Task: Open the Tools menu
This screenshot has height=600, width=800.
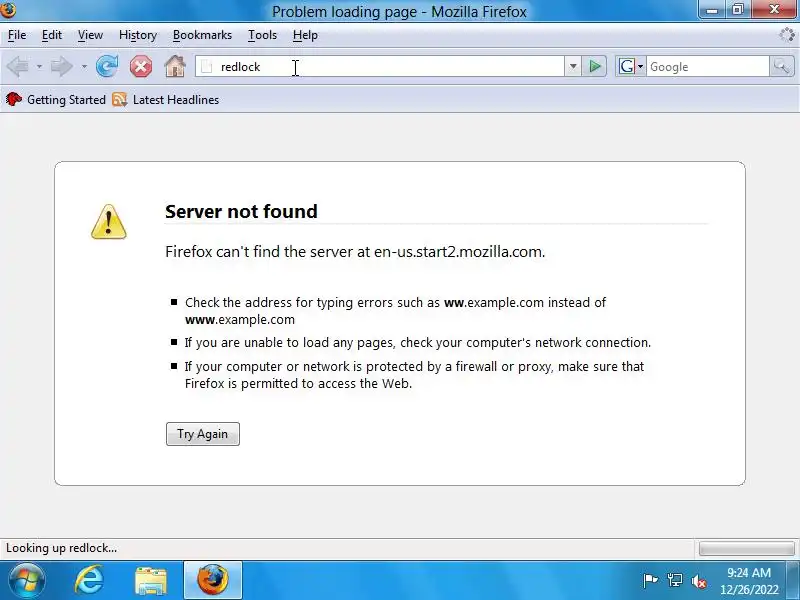Action: click(262, 35)
